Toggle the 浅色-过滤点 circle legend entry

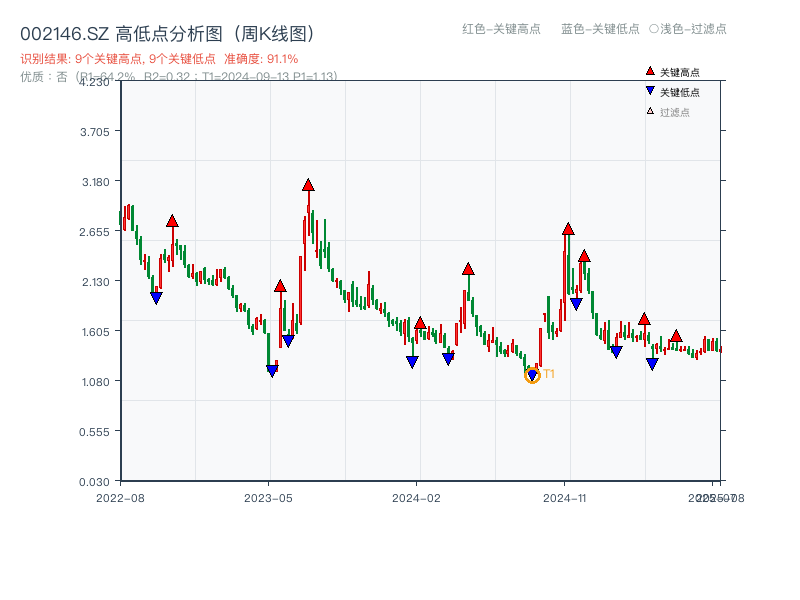(689, 30)
